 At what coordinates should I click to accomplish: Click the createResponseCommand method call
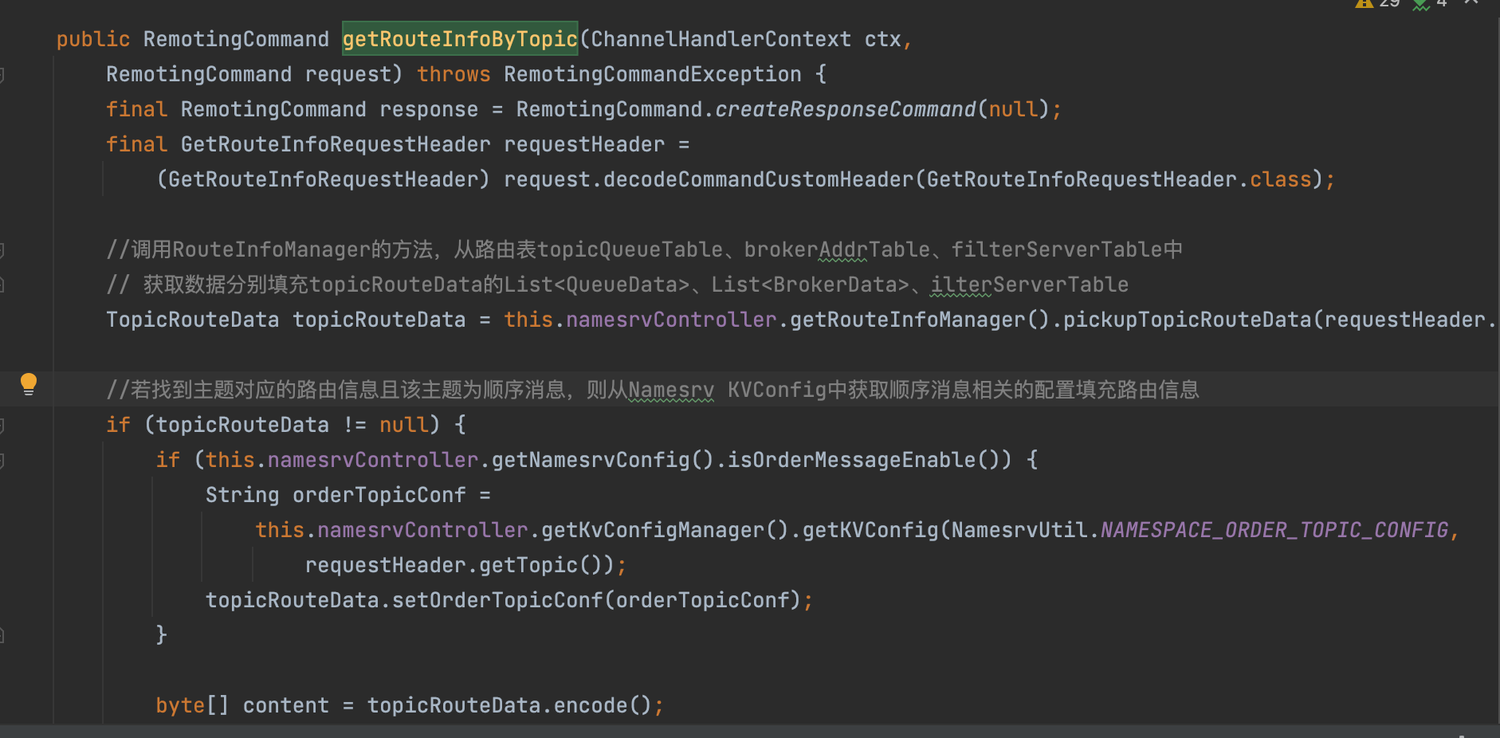(x=845, y=109)
